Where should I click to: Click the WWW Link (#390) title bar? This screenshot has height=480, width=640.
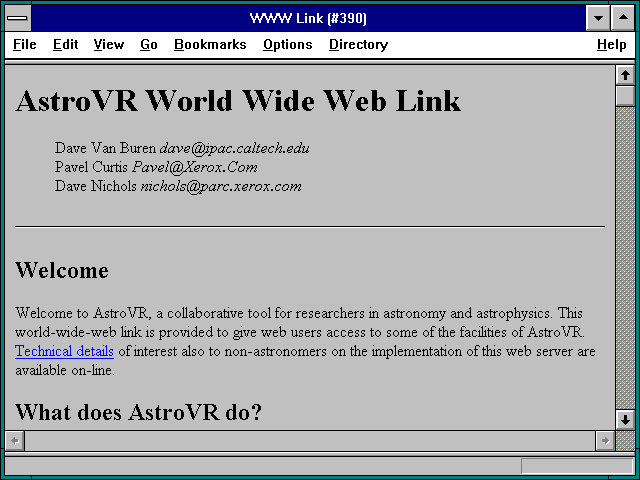click(308, 18)
